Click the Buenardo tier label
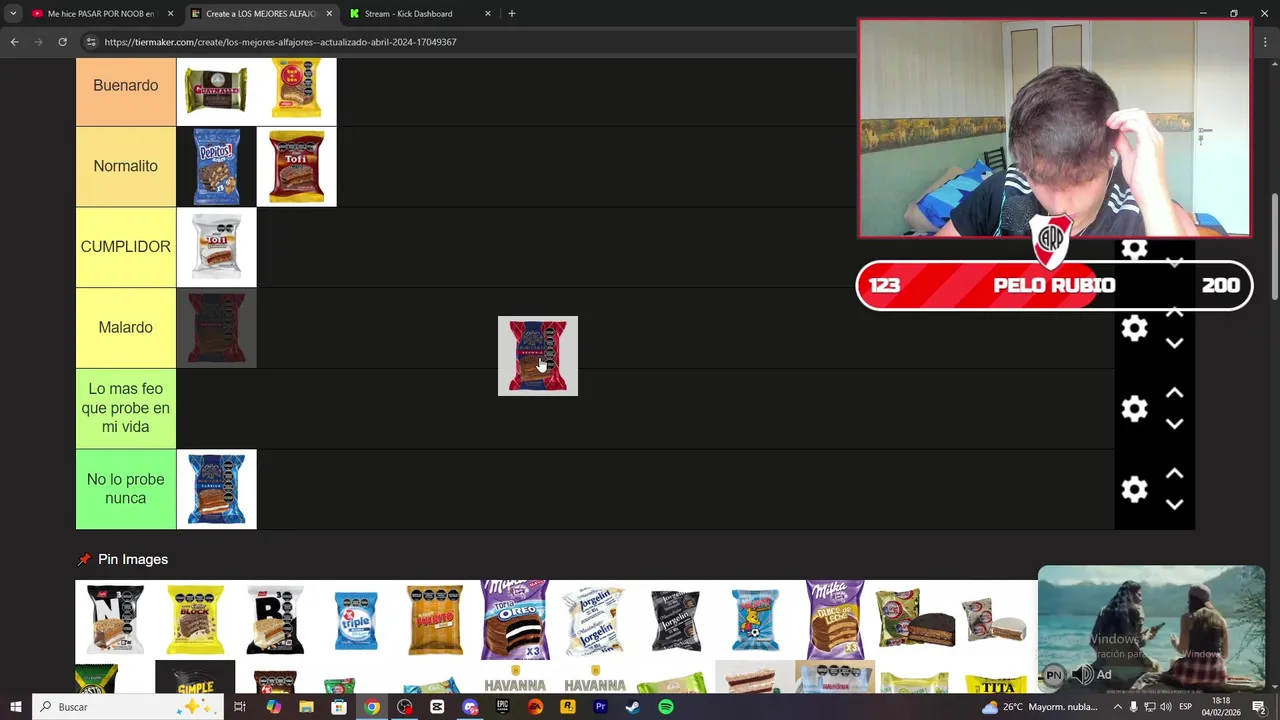The width and height of the screenshot is (1280, 720). [126, 86]
